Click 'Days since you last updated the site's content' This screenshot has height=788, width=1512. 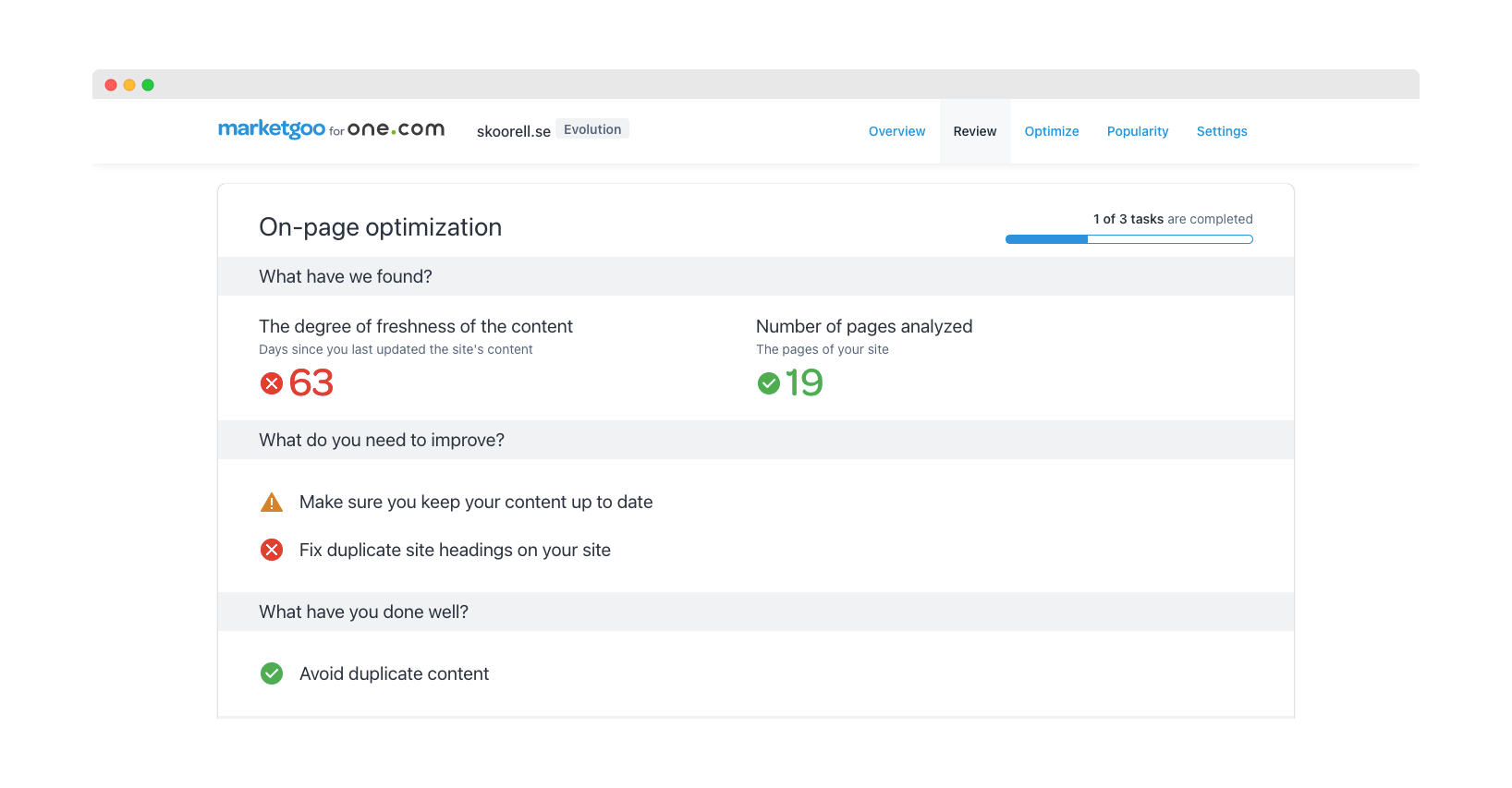pyautogui.click(x=396, y=349)
